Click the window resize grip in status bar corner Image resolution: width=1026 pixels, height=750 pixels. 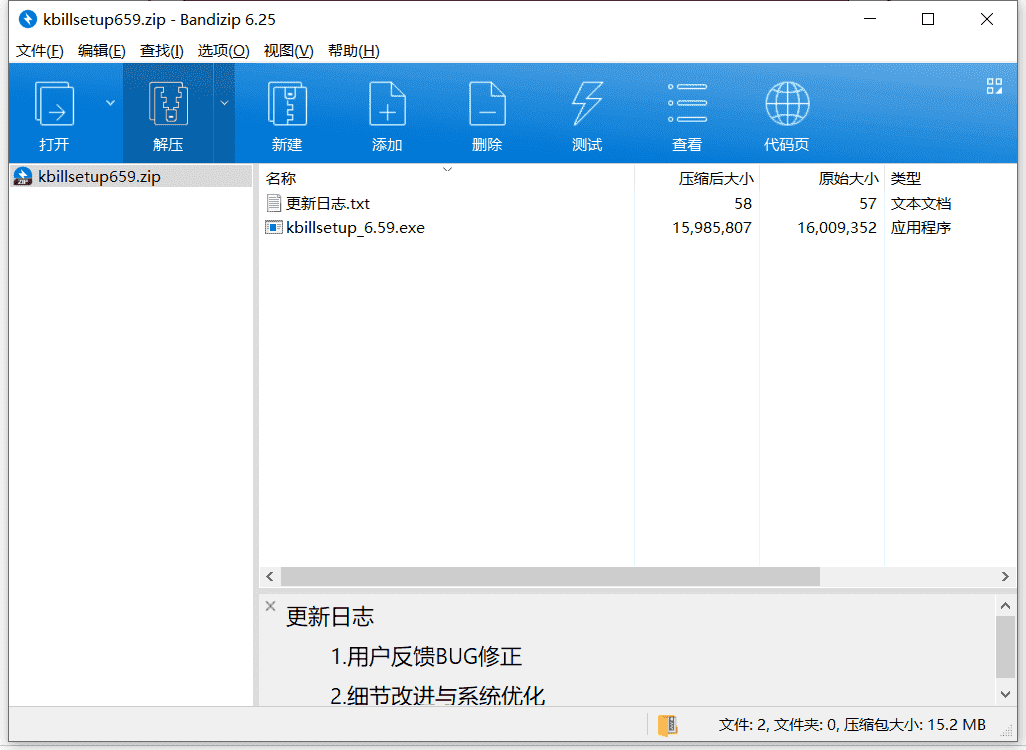click(x=1008, y=732)
